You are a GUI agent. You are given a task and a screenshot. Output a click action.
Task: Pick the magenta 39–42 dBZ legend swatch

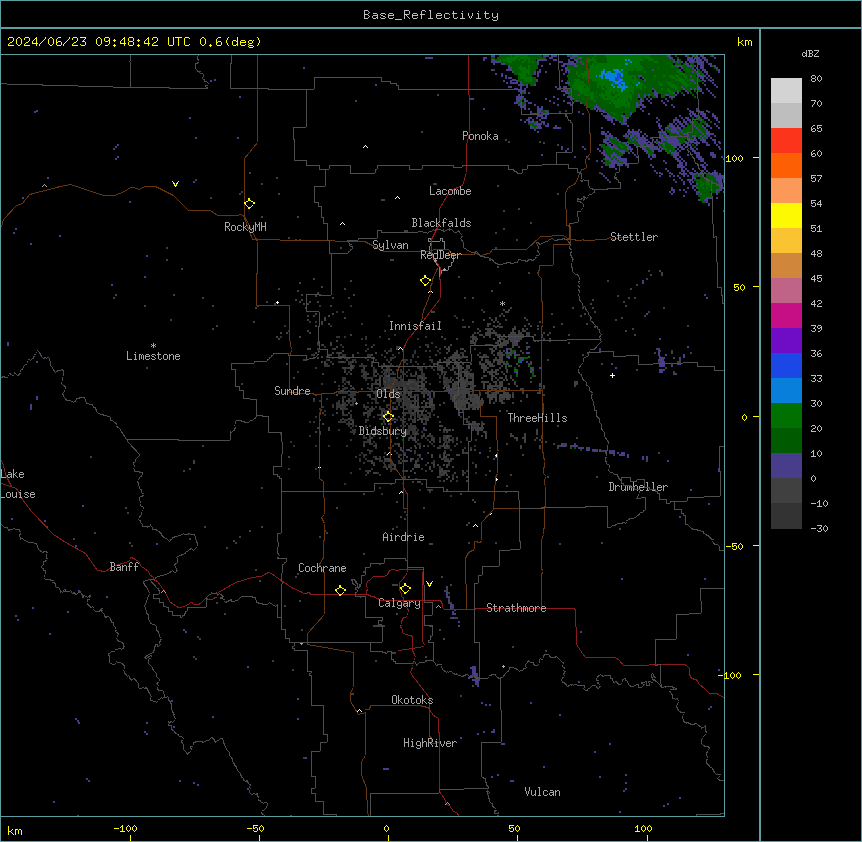click(x=786, y=315)
